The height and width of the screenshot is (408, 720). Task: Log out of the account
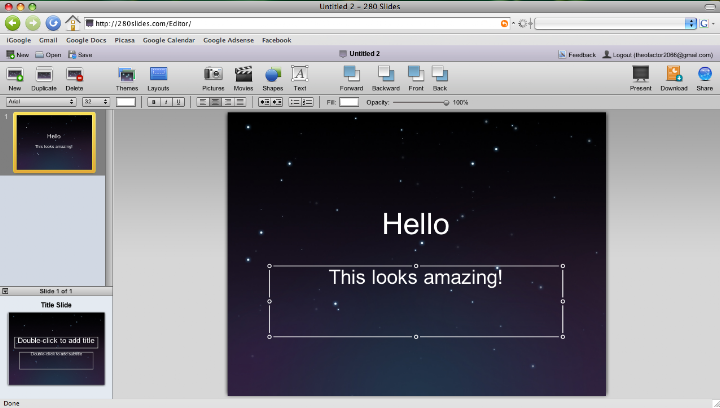658,55
